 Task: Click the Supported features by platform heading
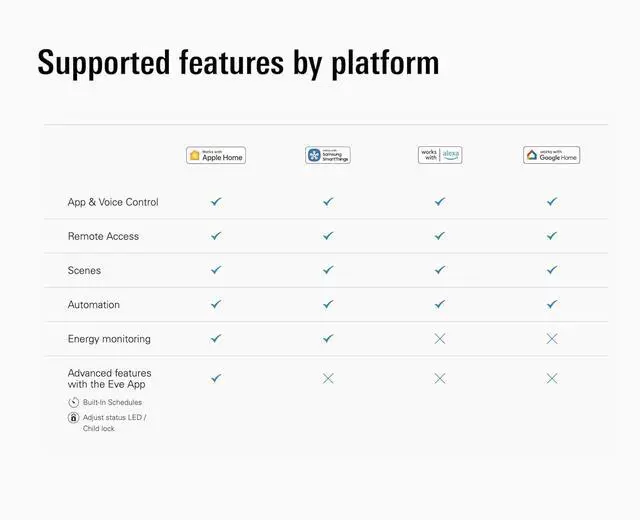[x=238, y=63]
